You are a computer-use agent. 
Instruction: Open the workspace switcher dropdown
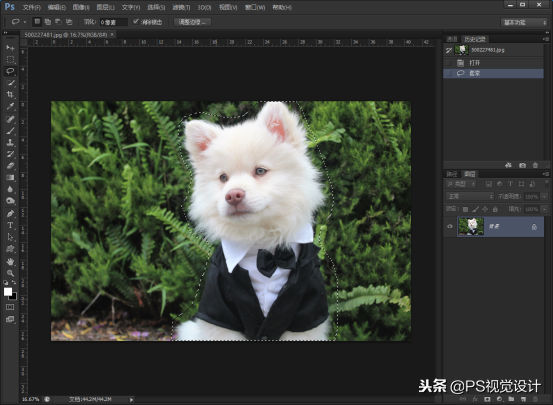523,22
